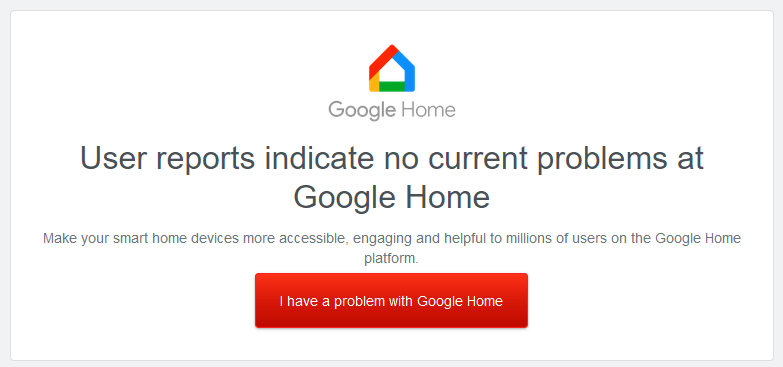
Task: Click the Google Home house logo
Action: 392,68
